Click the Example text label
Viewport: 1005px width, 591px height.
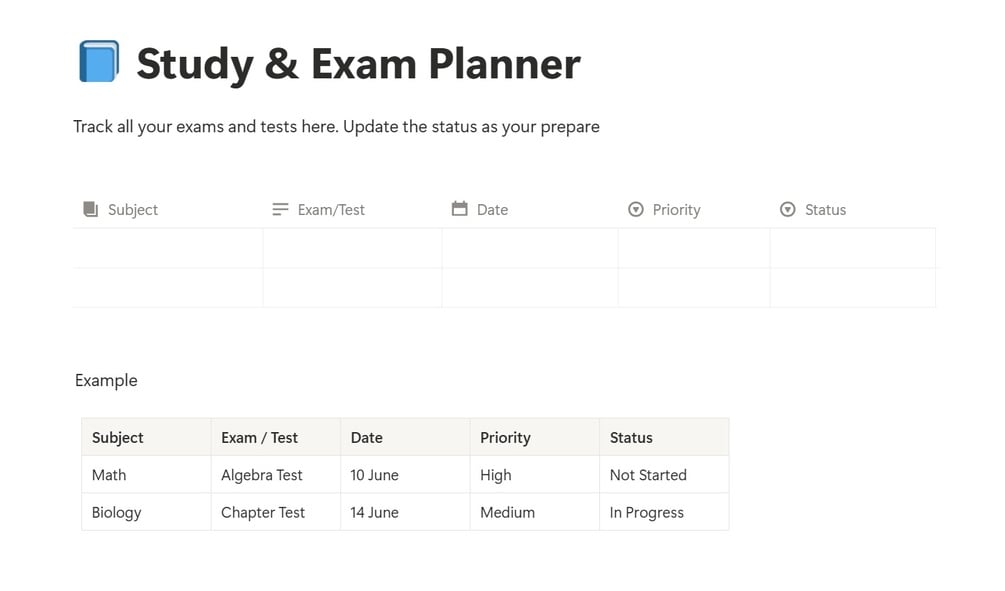(106, 380)
